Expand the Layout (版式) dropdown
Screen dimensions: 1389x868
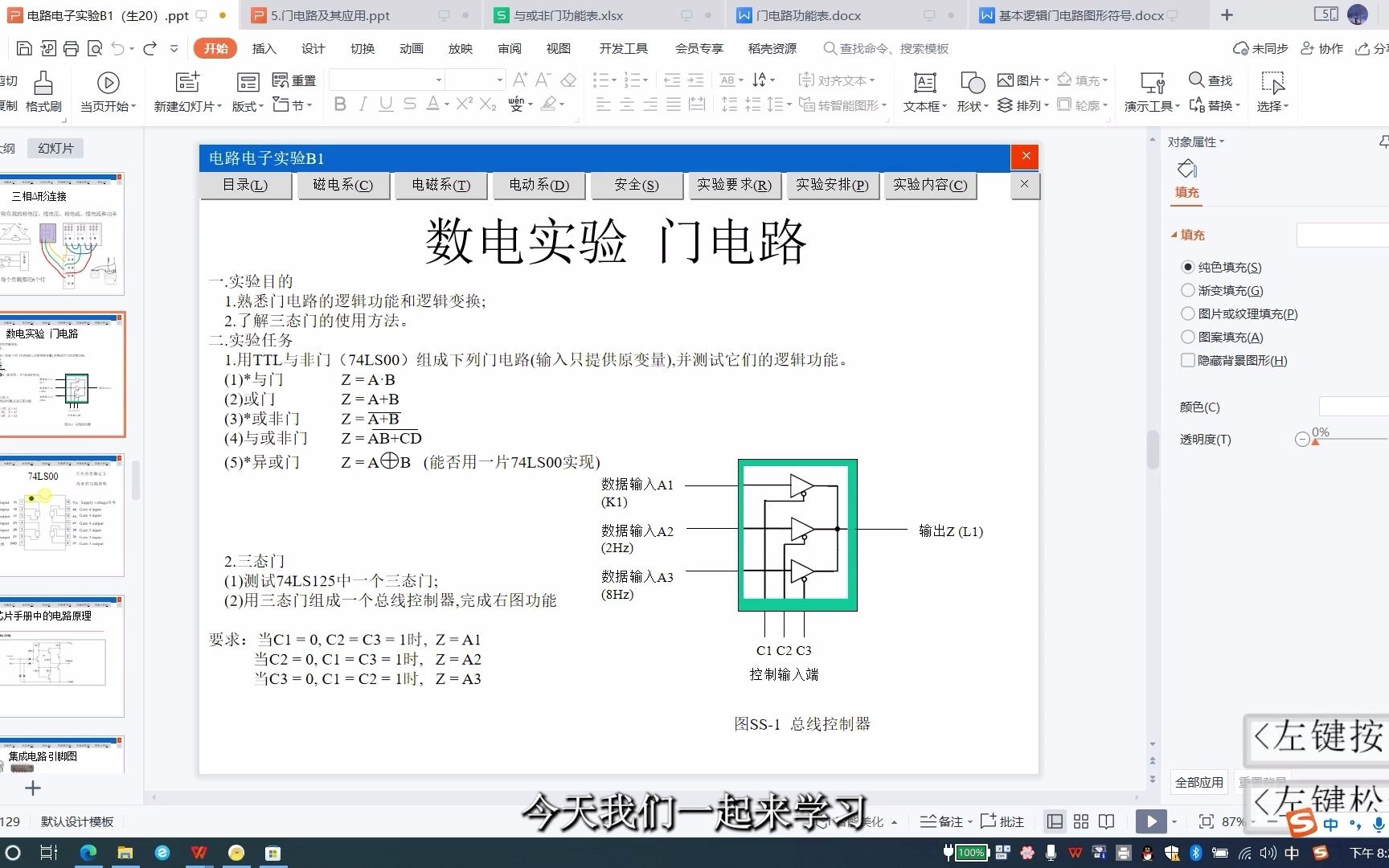248,105
